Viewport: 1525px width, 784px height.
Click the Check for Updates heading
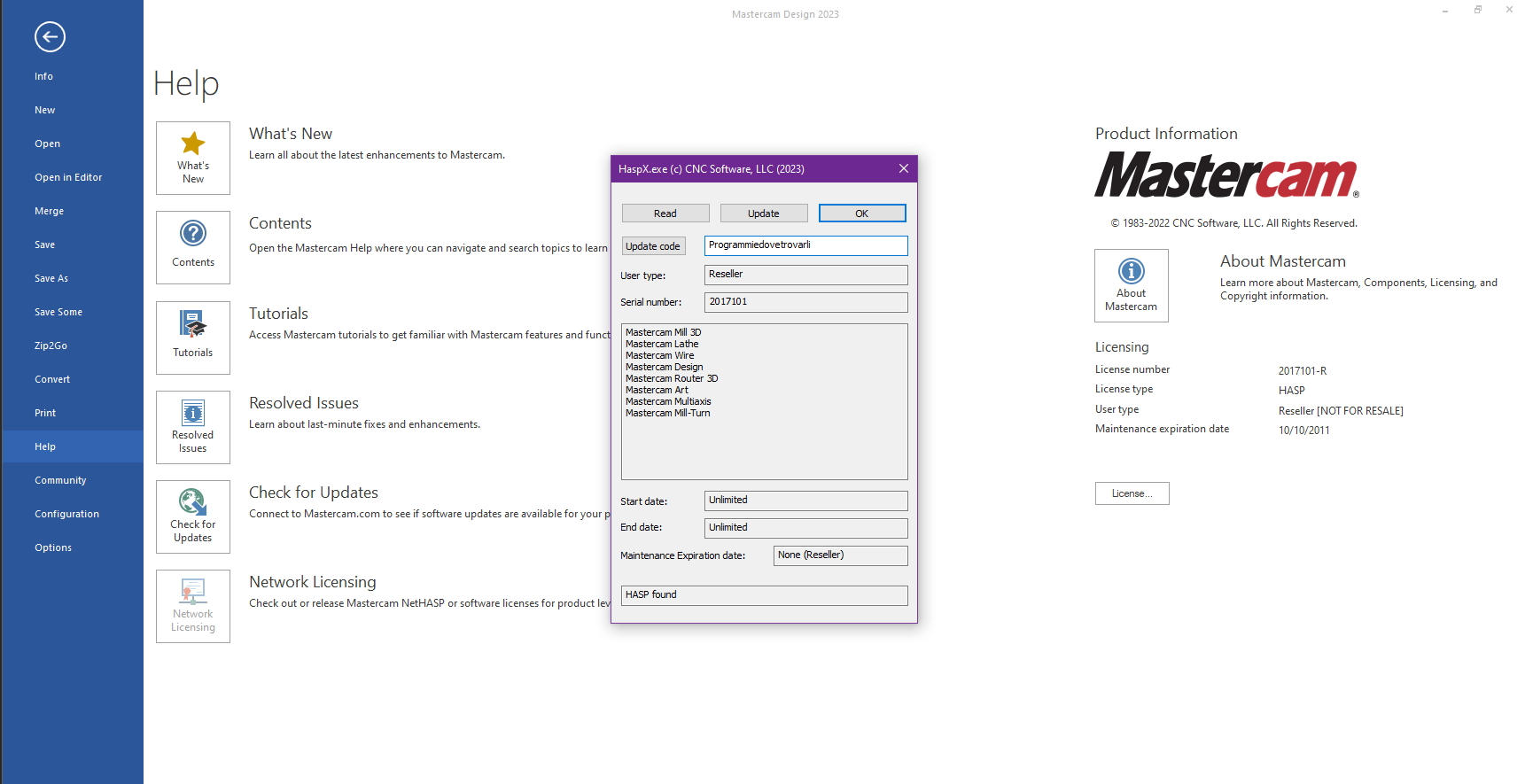[x=314, y=493]
